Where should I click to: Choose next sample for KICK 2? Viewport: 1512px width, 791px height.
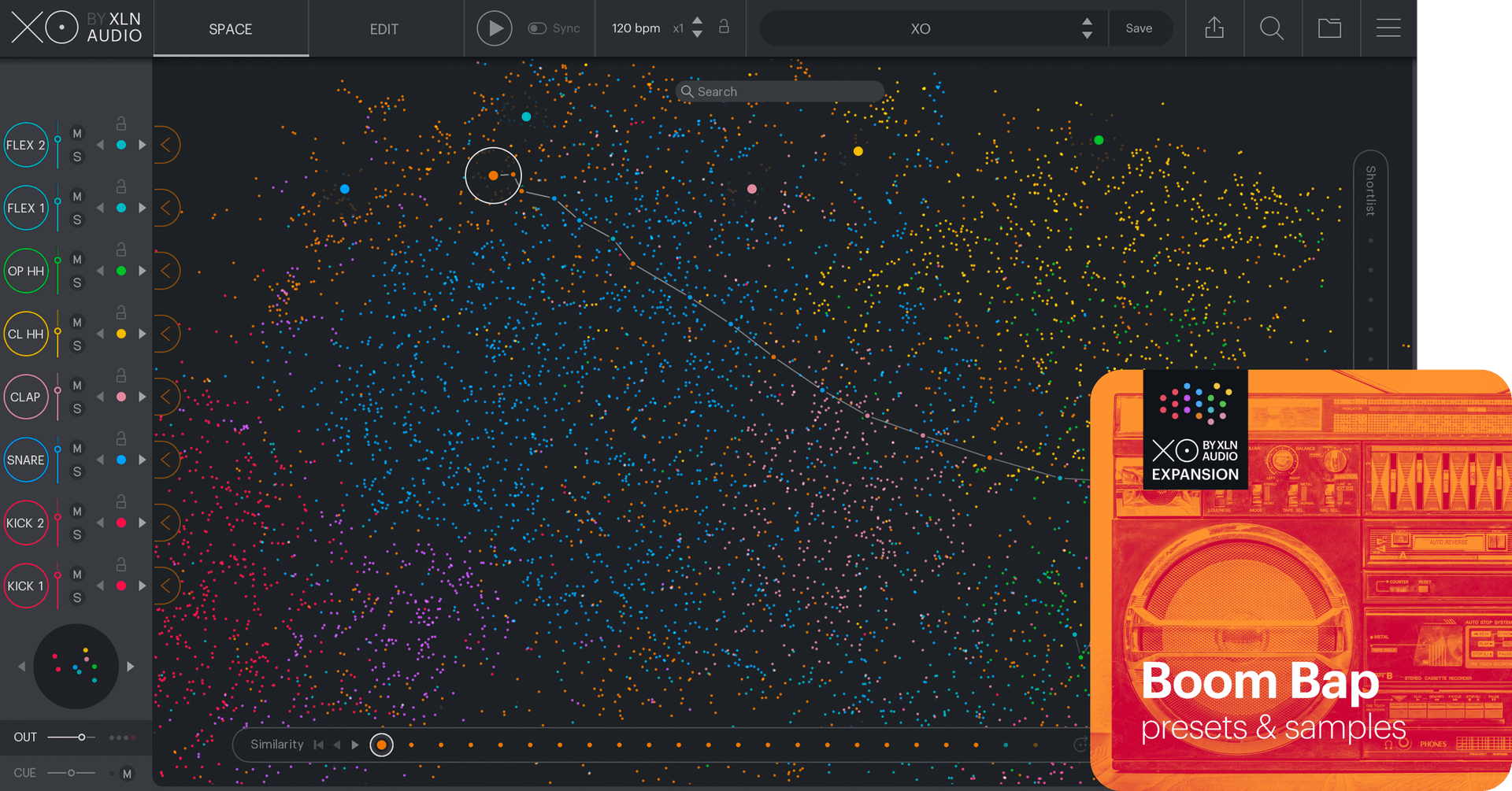(x=143, y=523)
